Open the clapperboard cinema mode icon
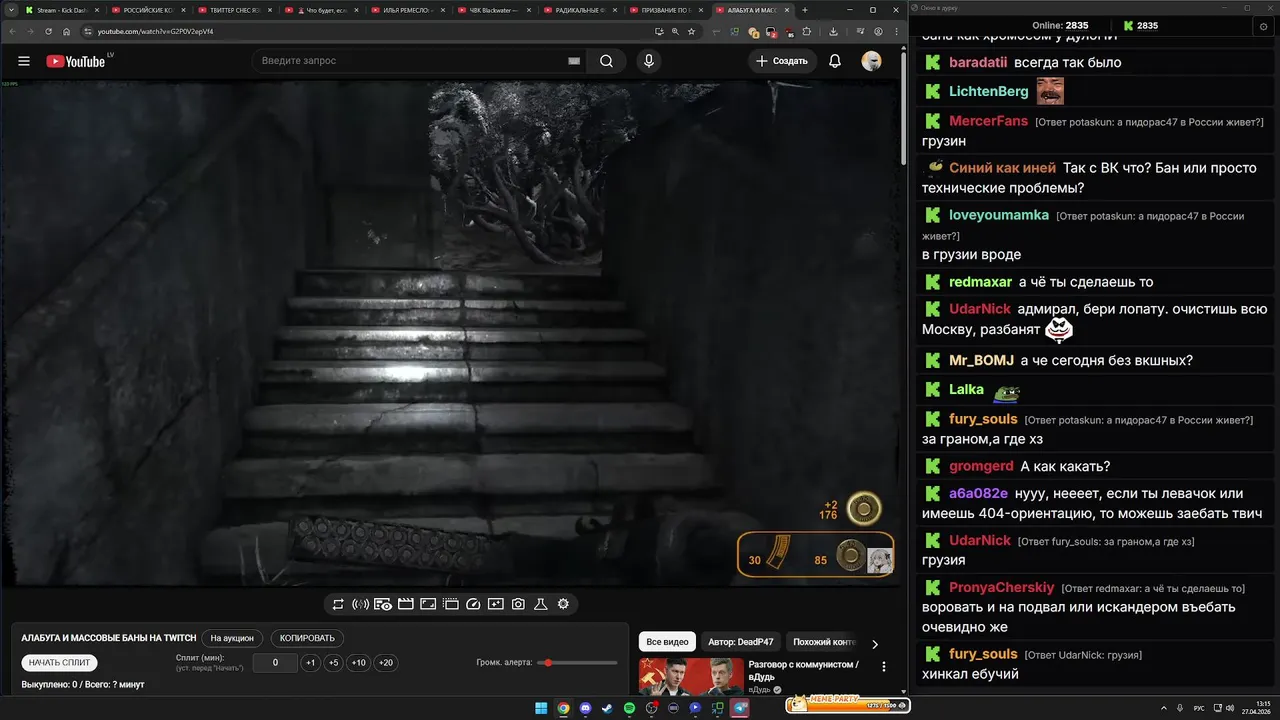 [406, 604]
